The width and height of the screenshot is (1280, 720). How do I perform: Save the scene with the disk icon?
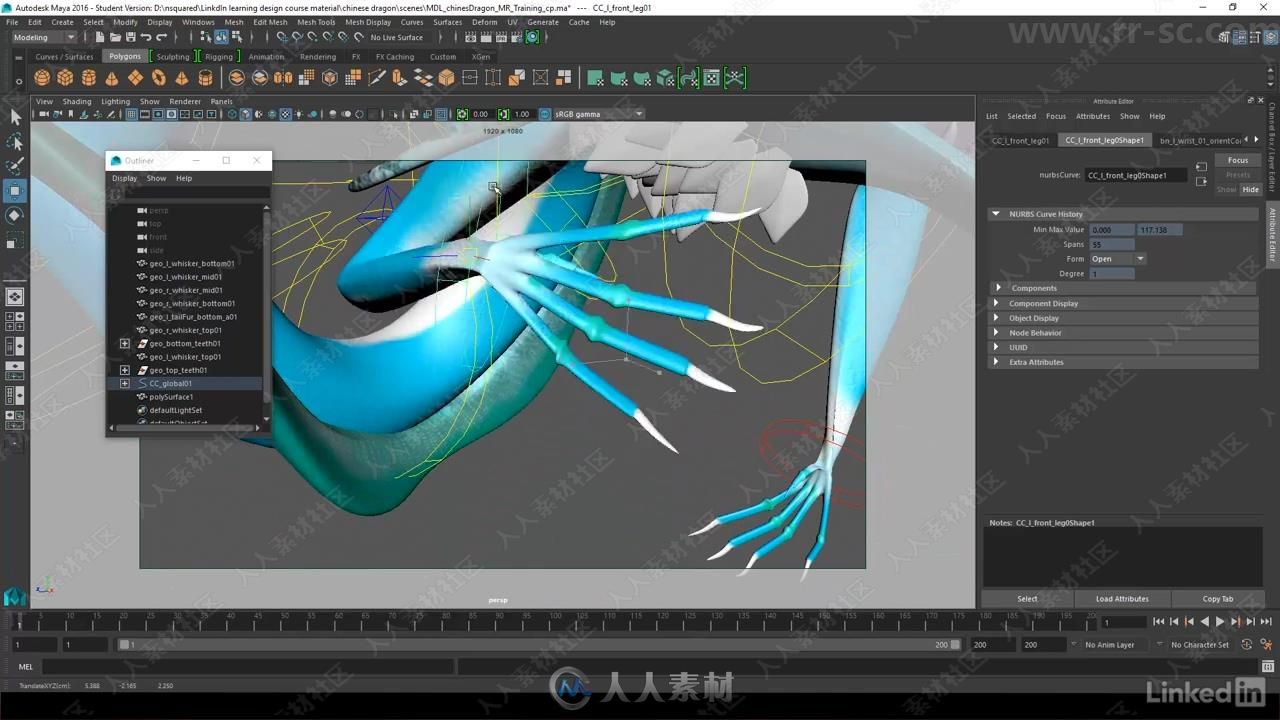[130, 37]
